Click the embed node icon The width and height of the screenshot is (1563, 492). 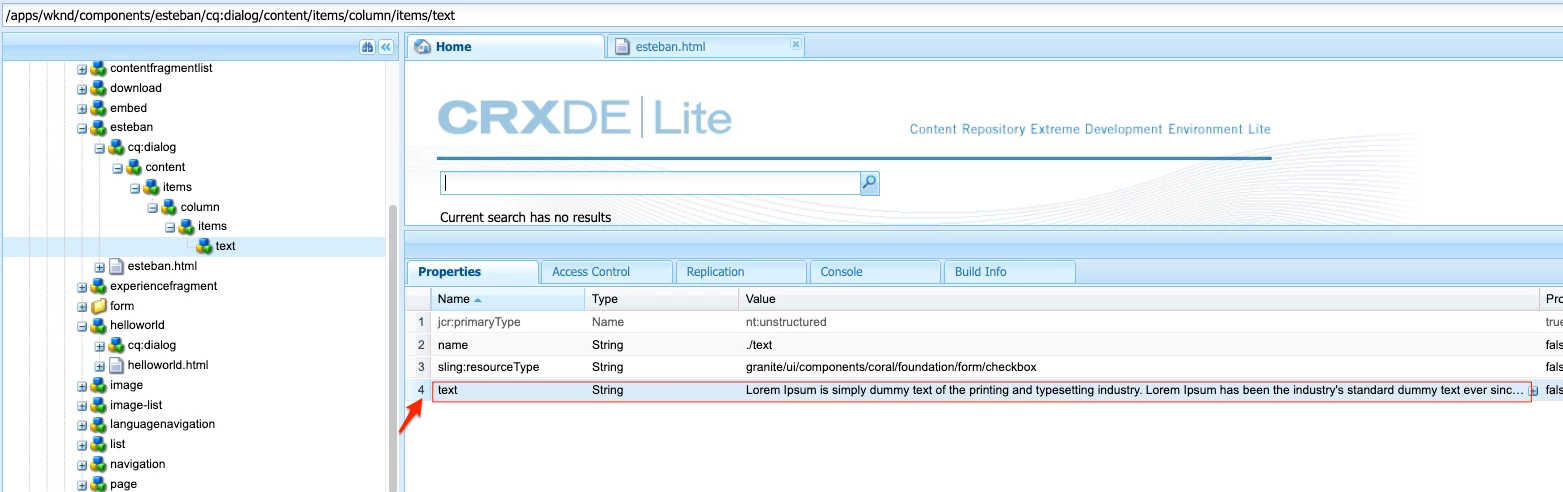98,108
